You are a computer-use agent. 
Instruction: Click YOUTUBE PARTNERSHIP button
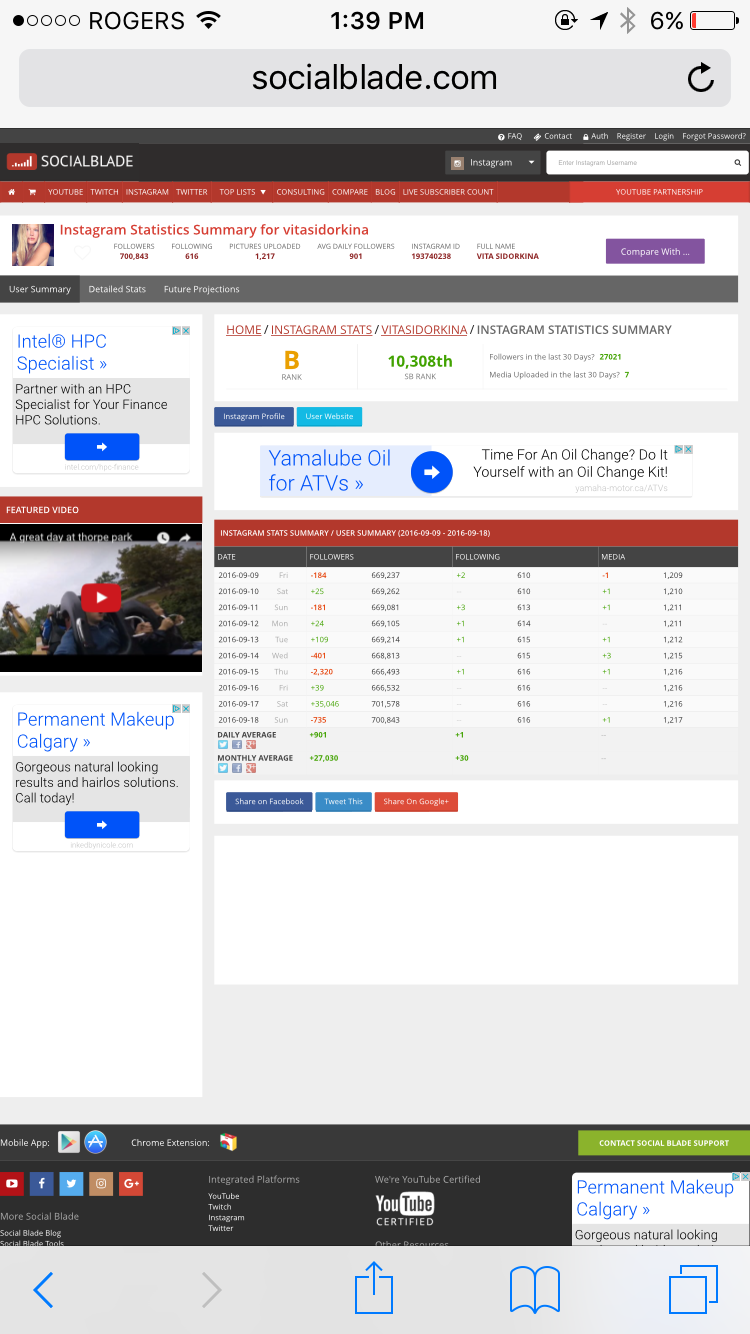pos(659,192)
